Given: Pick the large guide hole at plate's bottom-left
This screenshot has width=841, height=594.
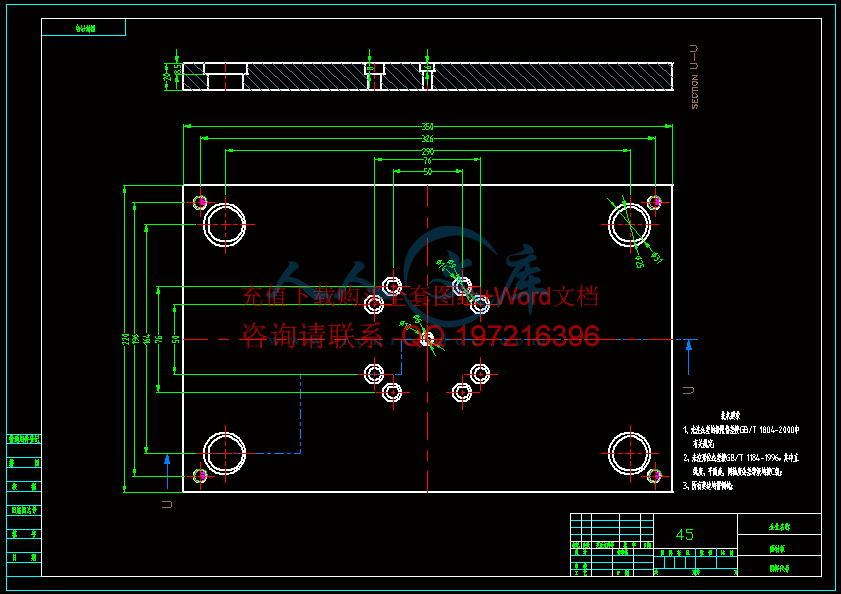Looking at the screenshot, I should [225, 453].
